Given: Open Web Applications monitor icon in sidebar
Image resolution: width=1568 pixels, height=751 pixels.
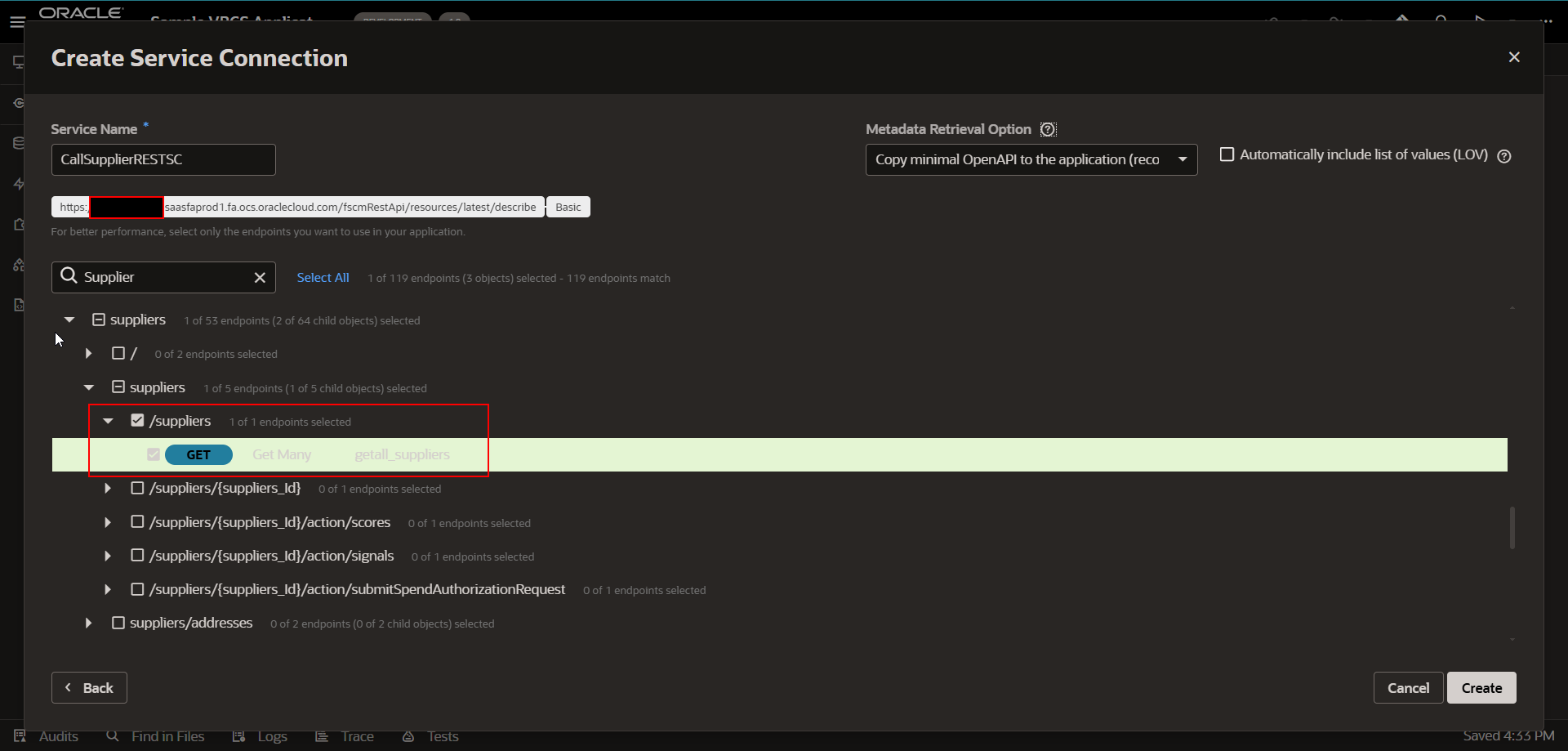Looking at the screenshot, I should click(x=18, y=62).
